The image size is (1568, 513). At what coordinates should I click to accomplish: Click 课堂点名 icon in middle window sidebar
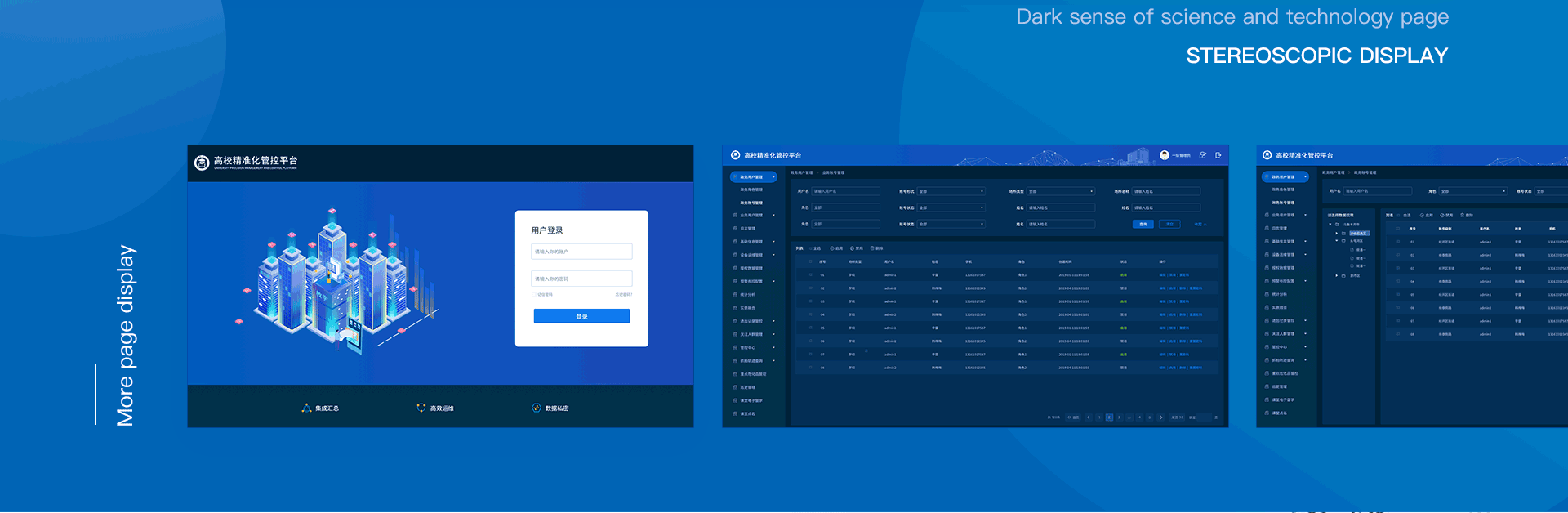[735, 413]
